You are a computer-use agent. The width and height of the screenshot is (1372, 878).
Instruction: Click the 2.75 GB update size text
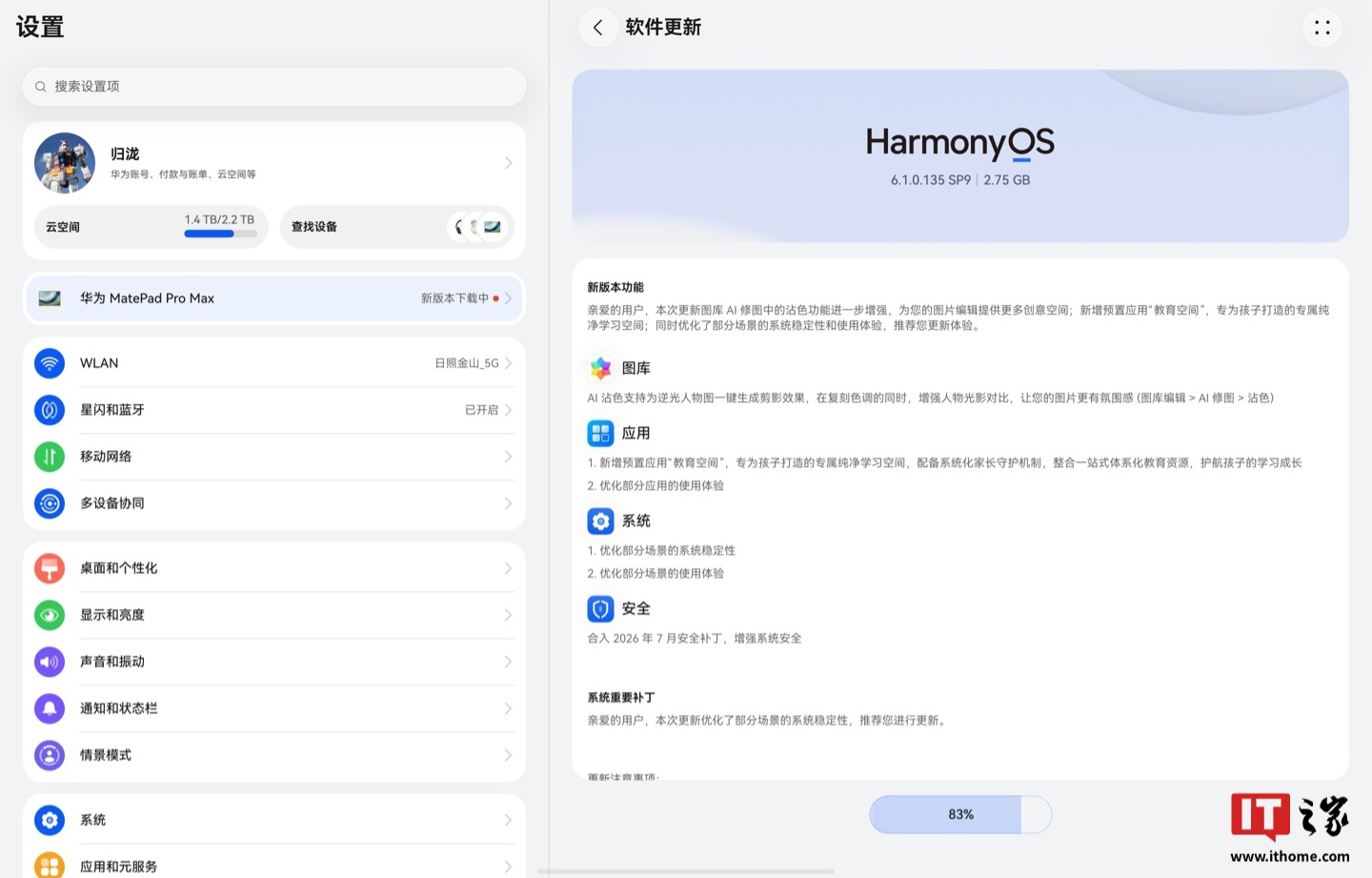[1007, 180]
